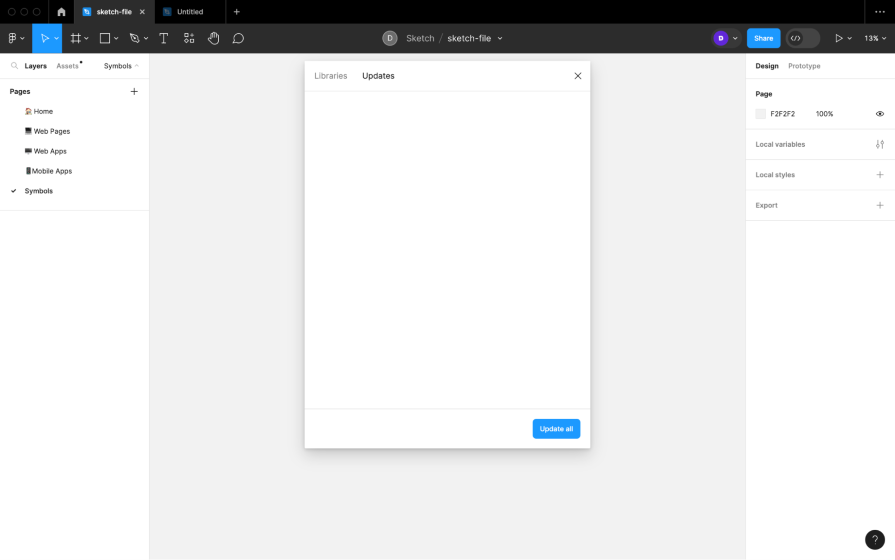Click the Update all button

coord(556,429)
